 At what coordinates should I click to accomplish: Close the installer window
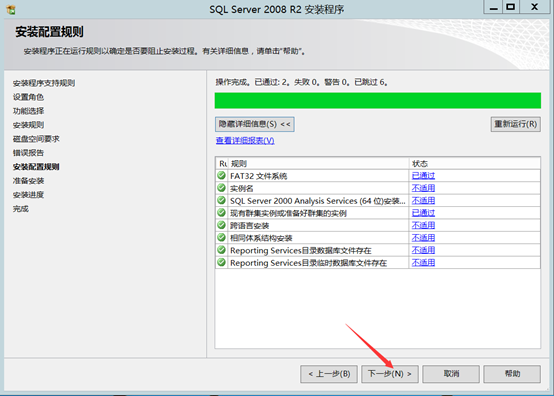(x=535, y=7)
